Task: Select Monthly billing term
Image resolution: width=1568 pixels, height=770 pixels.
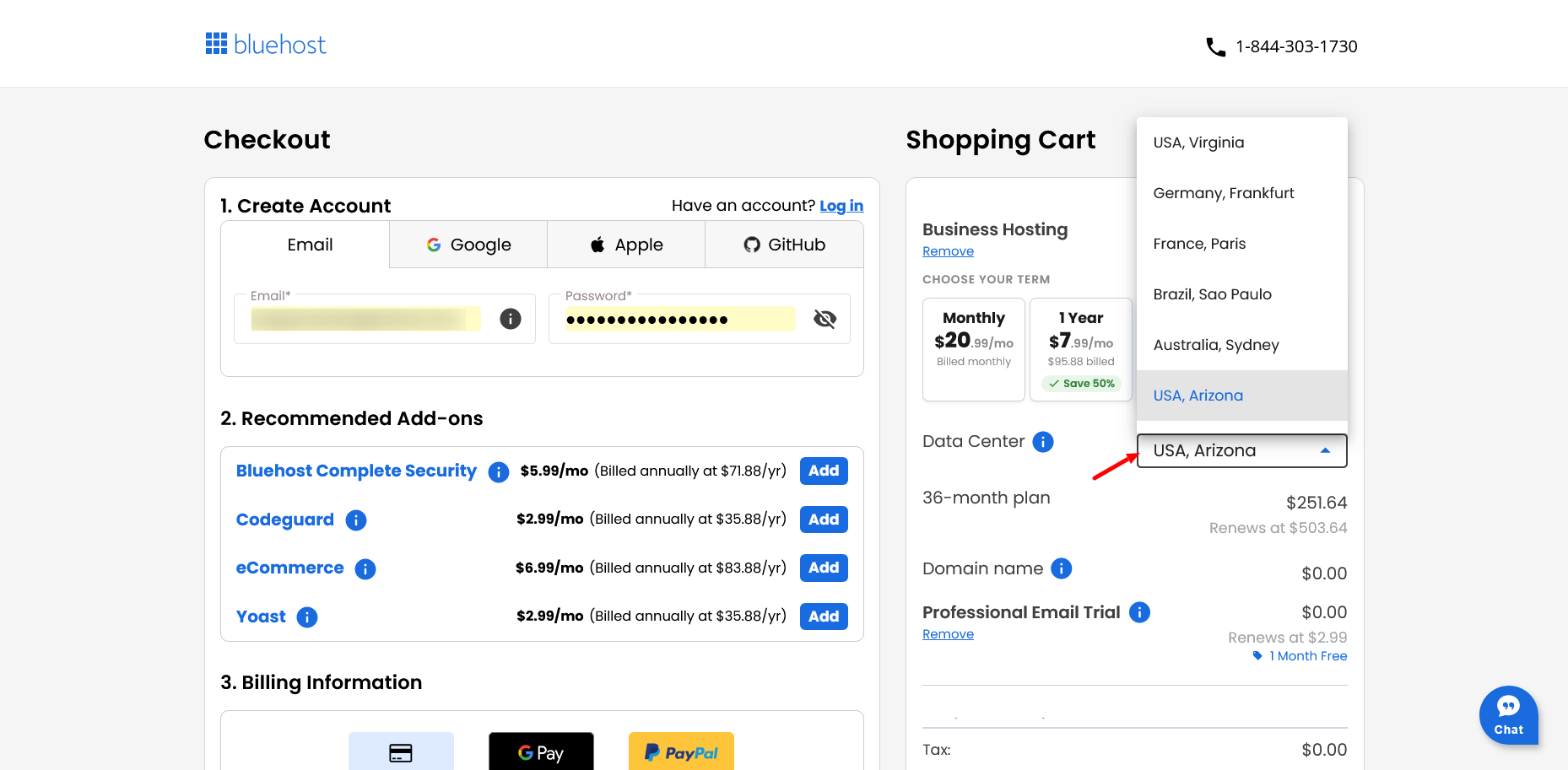Action: (x=974, y=349)
